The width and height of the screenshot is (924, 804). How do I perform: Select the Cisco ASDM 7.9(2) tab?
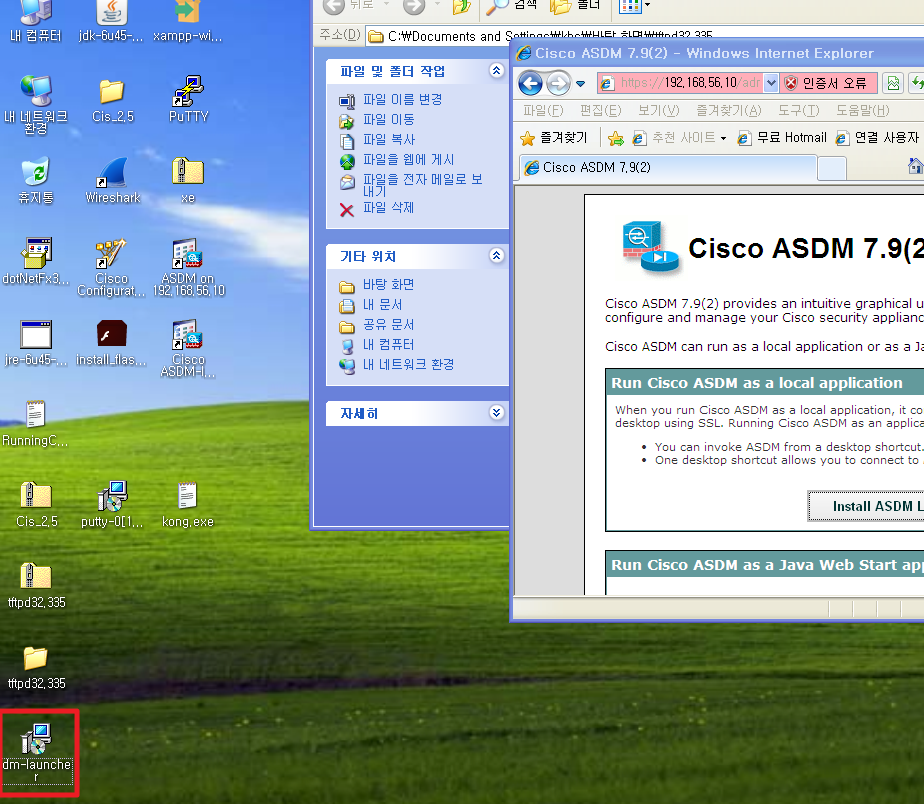pos(668,168)
